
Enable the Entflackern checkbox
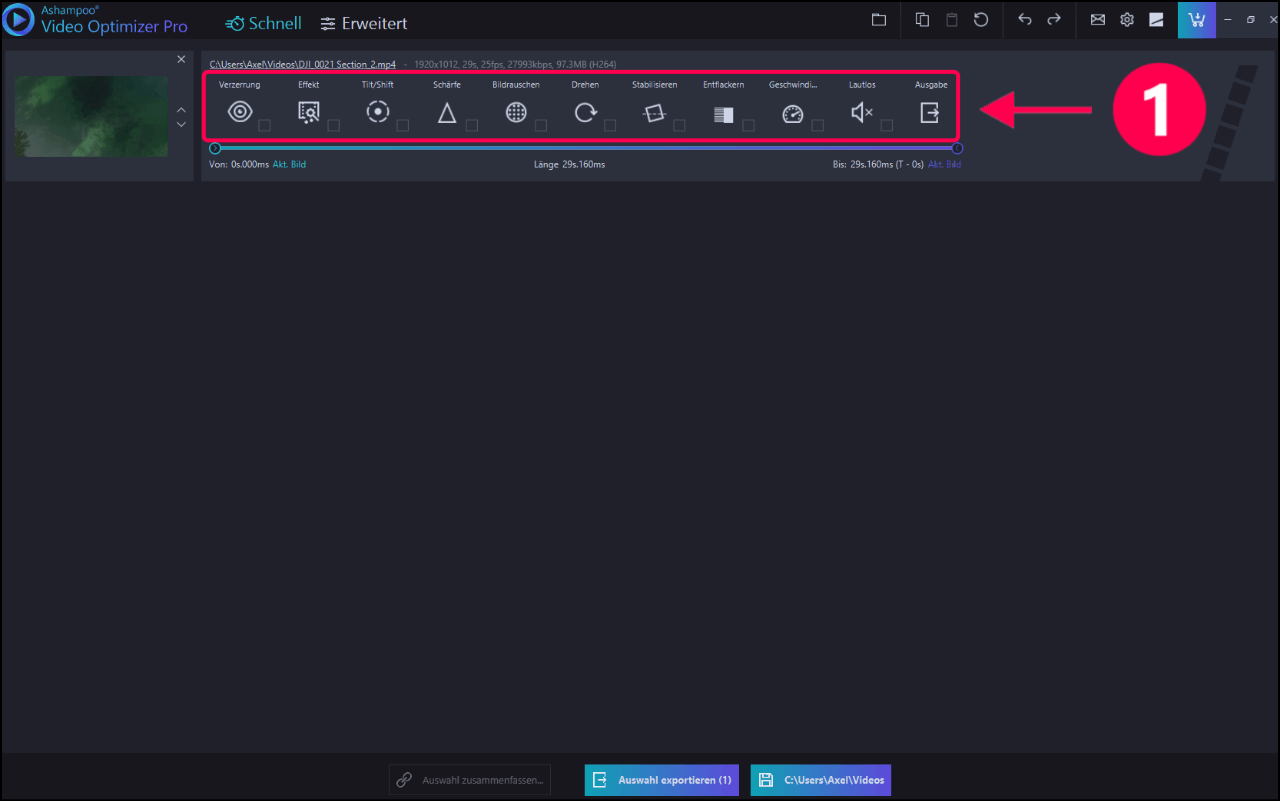pyautogui.click(x=749, y=126)
